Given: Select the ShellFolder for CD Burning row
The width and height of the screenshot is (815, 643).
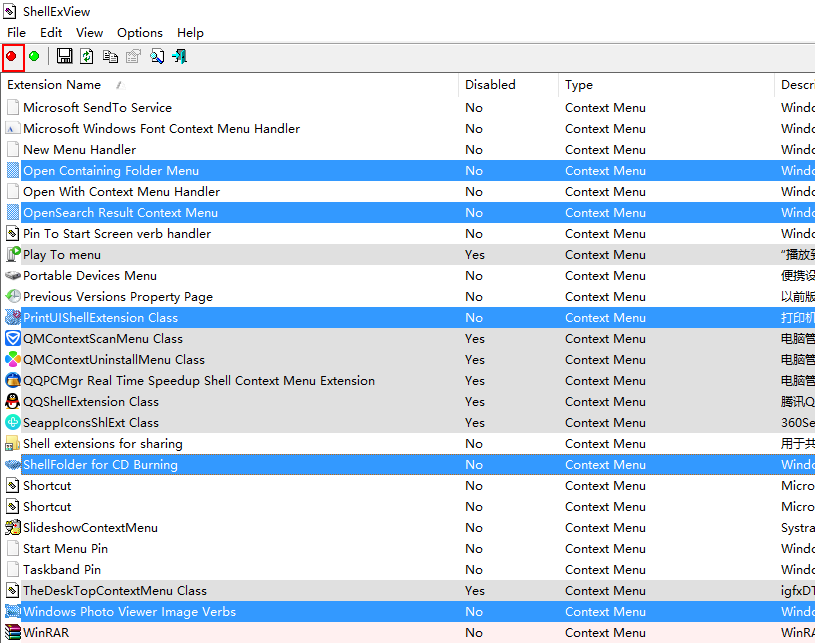Looking at the screenshot, I should click(x=408, y=465).
